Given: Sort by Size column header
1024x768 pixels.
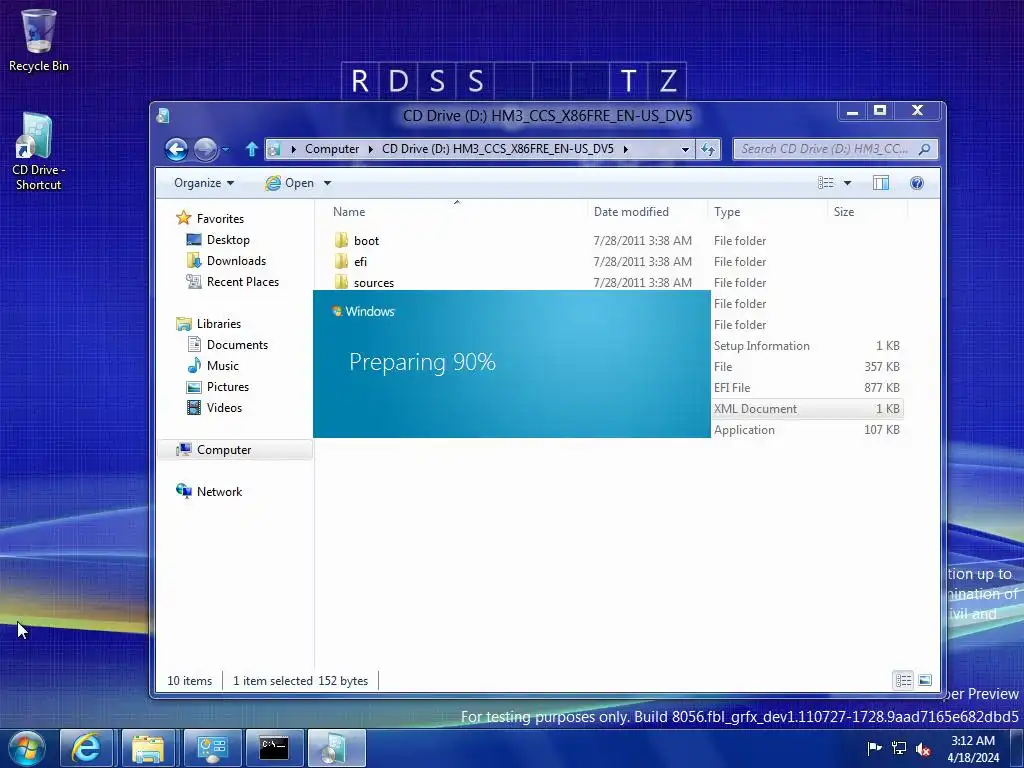Looking at the screenshot, I should [x=867, y=212].
